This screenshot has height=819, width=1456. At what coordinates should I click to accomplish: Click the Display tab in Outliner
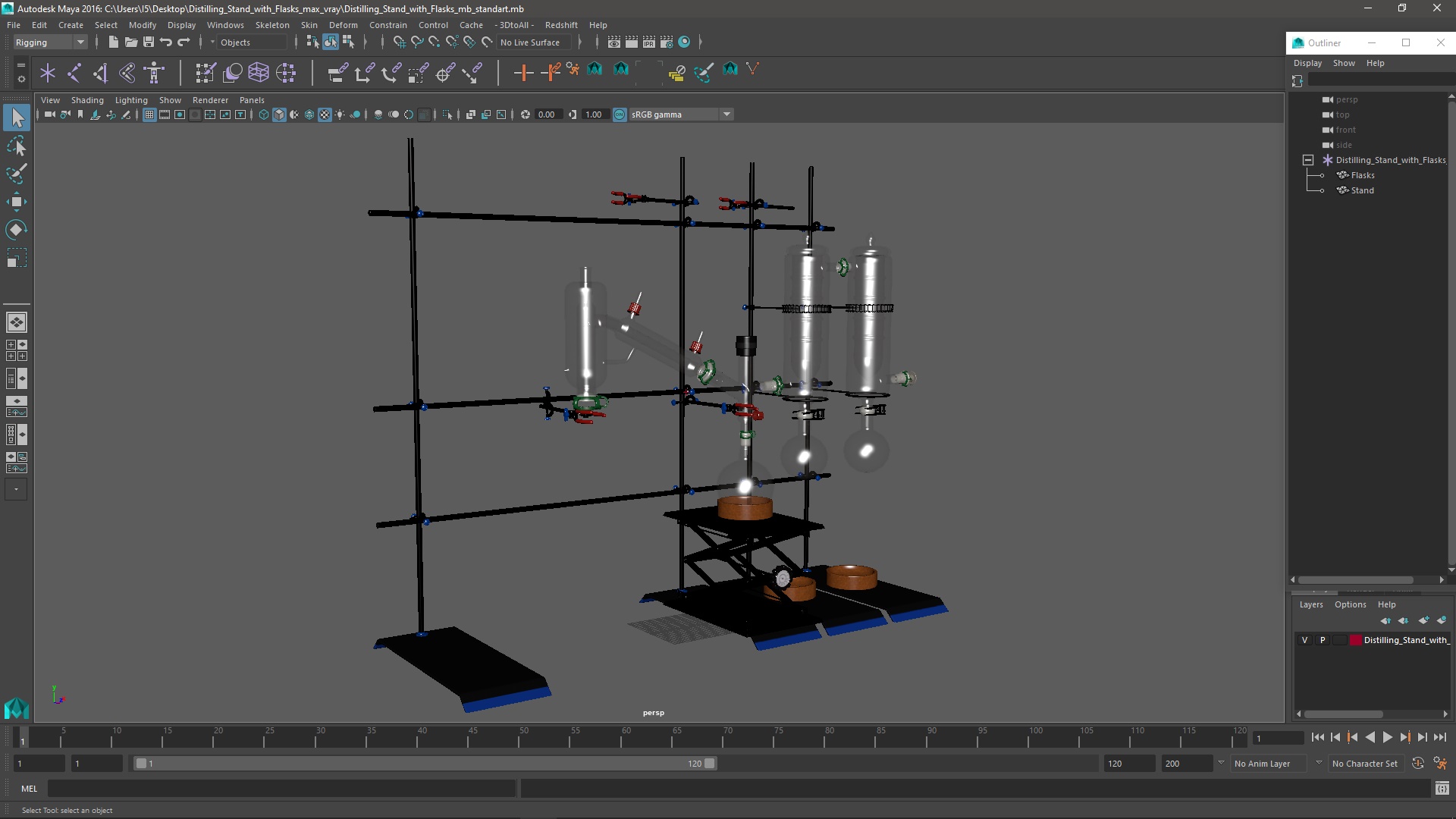pos(1307,63)
